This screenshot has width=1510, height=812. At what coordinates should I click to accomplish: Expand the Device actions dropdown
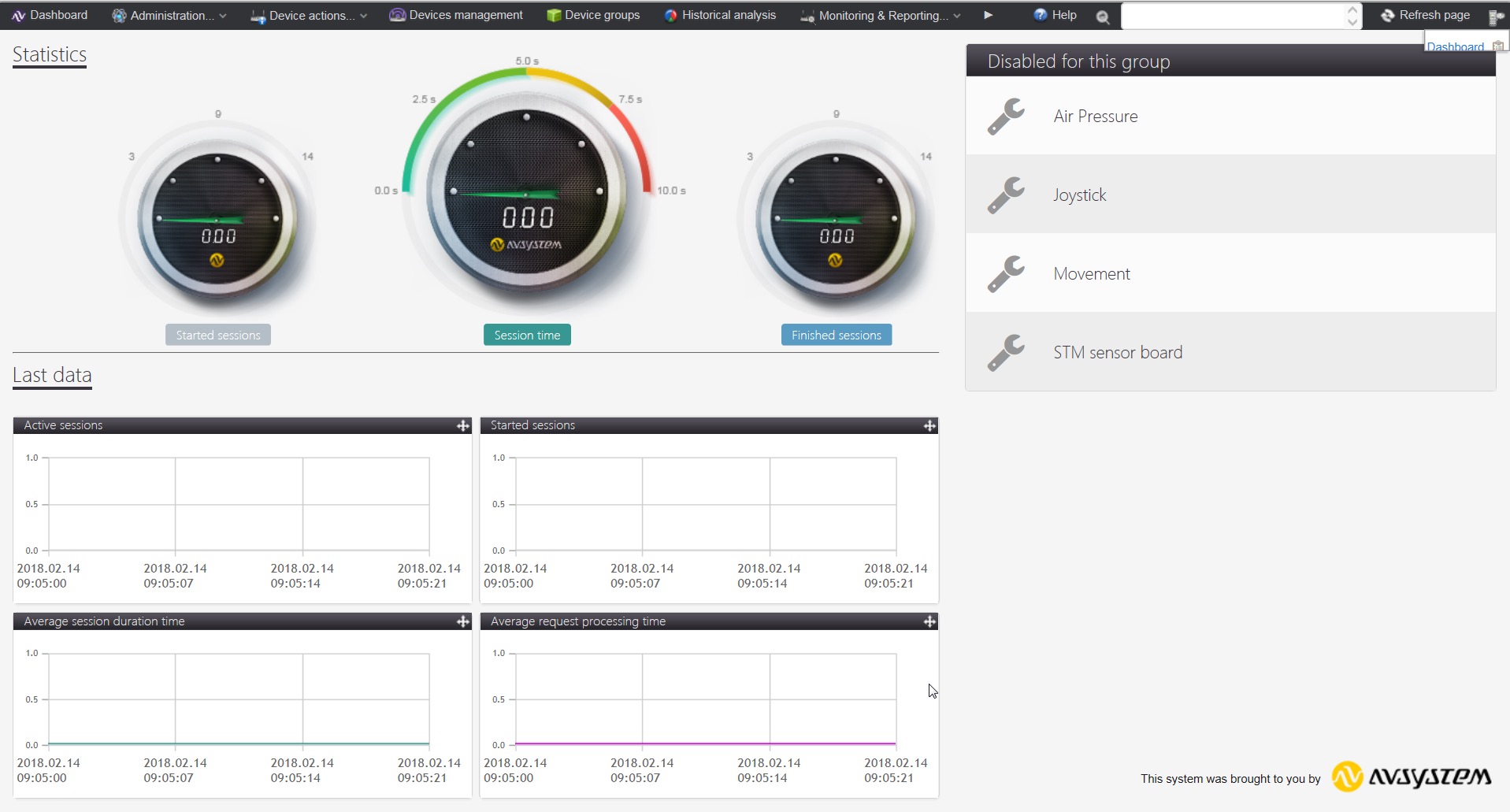click(309, 15)
